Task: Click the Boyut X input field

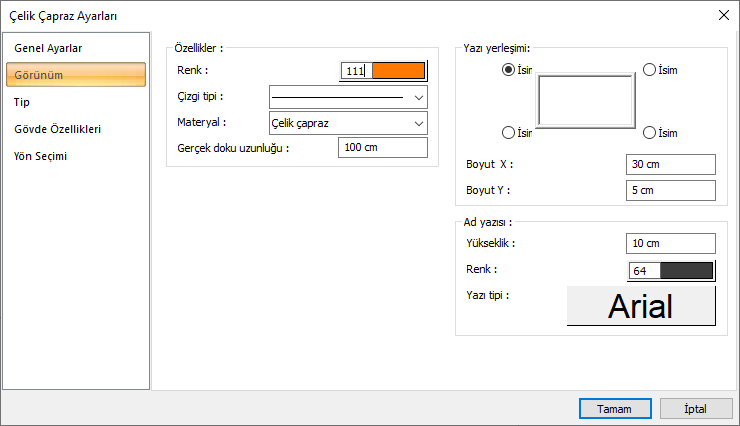Action: [671, 164]
